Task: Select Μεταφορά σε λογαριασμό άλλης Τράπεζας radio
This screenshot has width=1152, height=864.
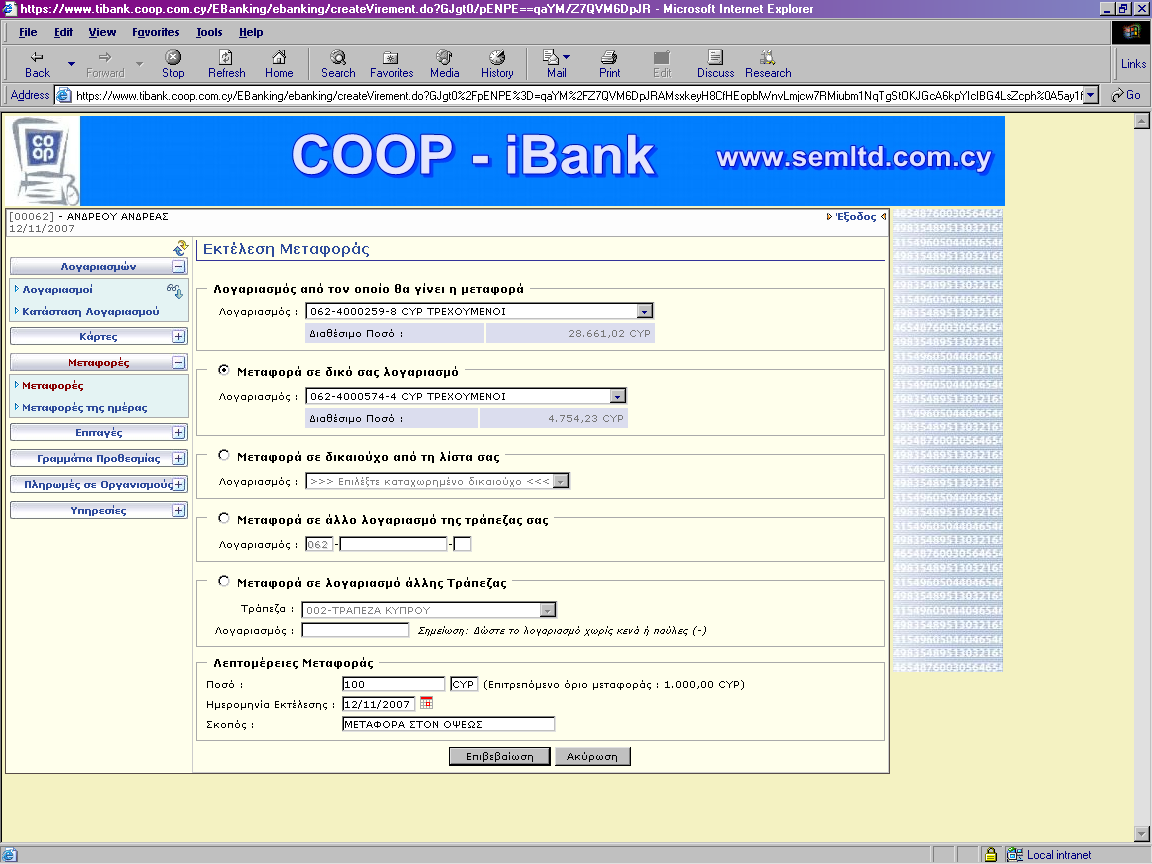Action: click(224, 581)
